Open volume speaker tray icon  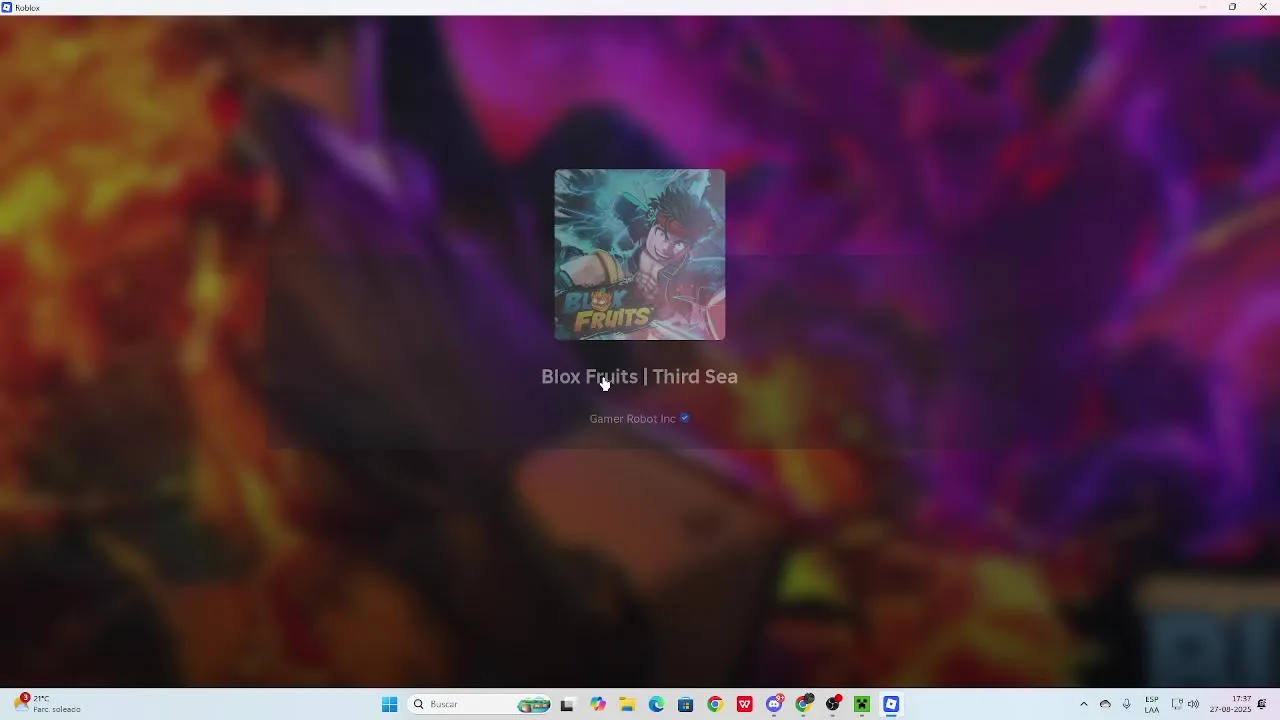point(1193,704)
